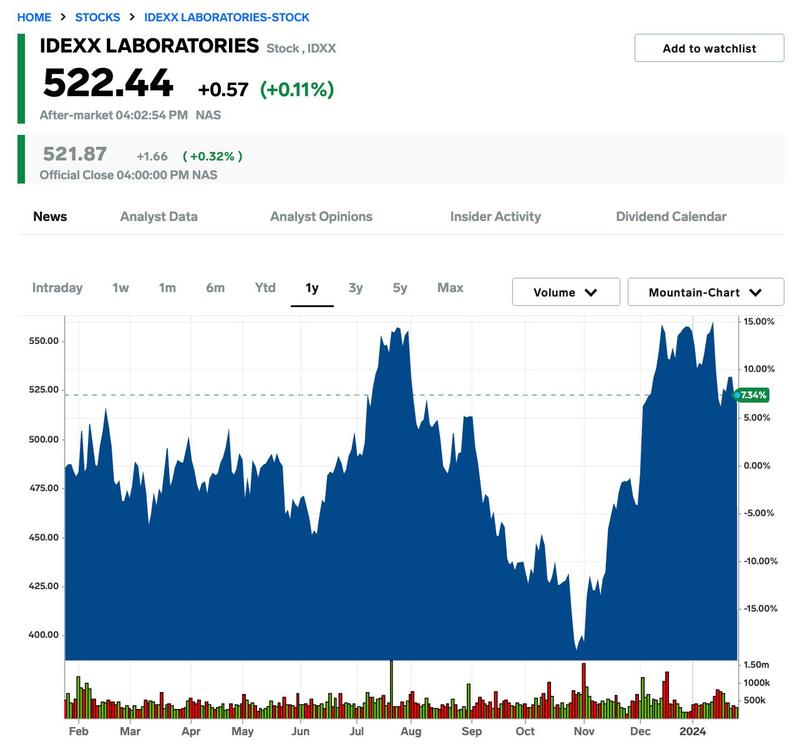Click Add to watchlist button
Viewport: 800px width, 749px height.
[x=709, y=48]
